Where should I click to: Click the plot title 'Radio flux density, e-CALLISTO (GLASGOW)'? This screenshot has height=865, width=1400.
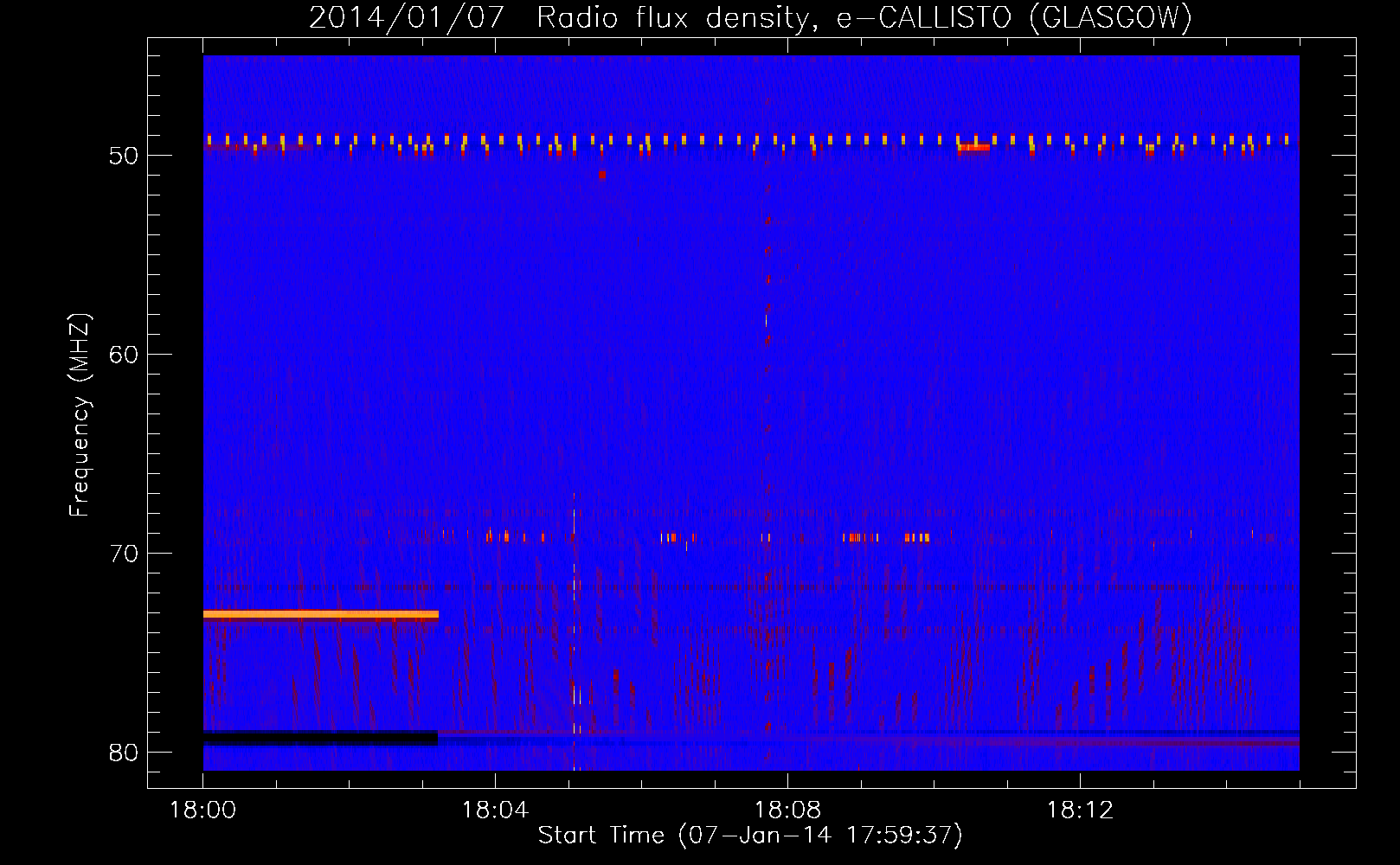click(x=864, y=17)
